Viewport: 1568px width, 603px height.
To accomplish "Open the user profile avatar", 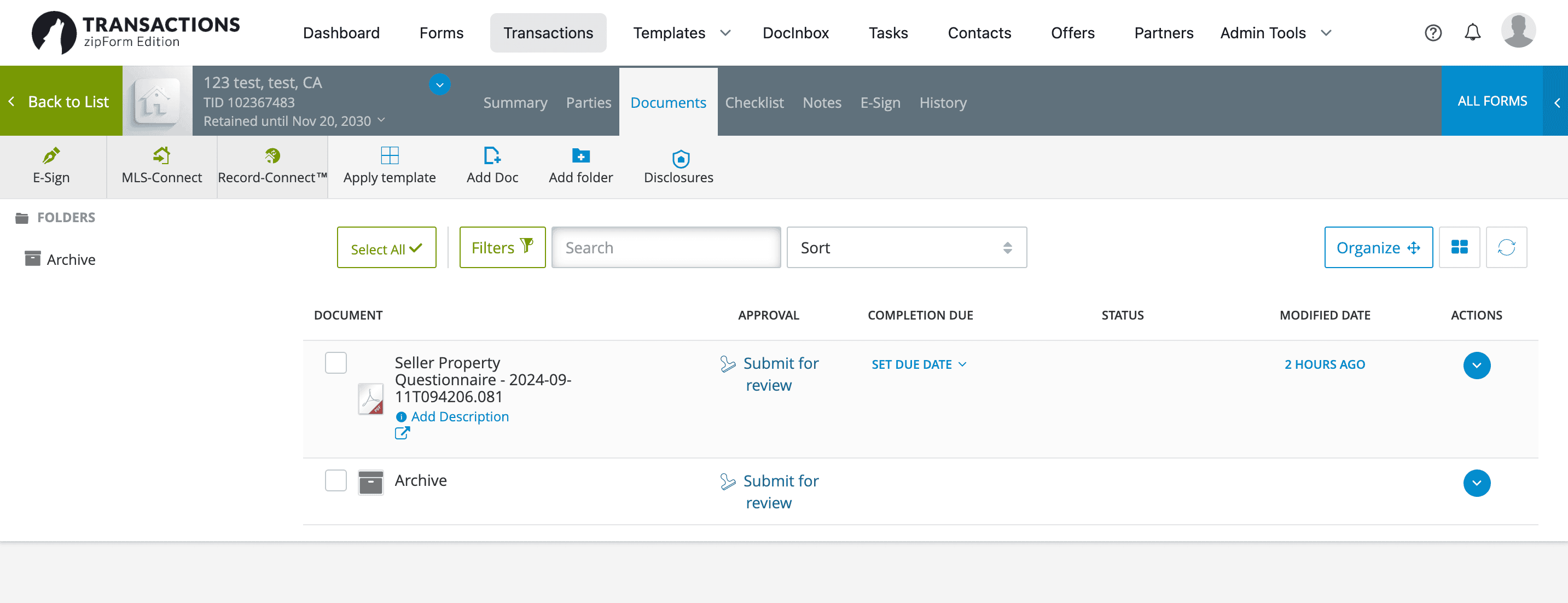I will coord(1518,31).
